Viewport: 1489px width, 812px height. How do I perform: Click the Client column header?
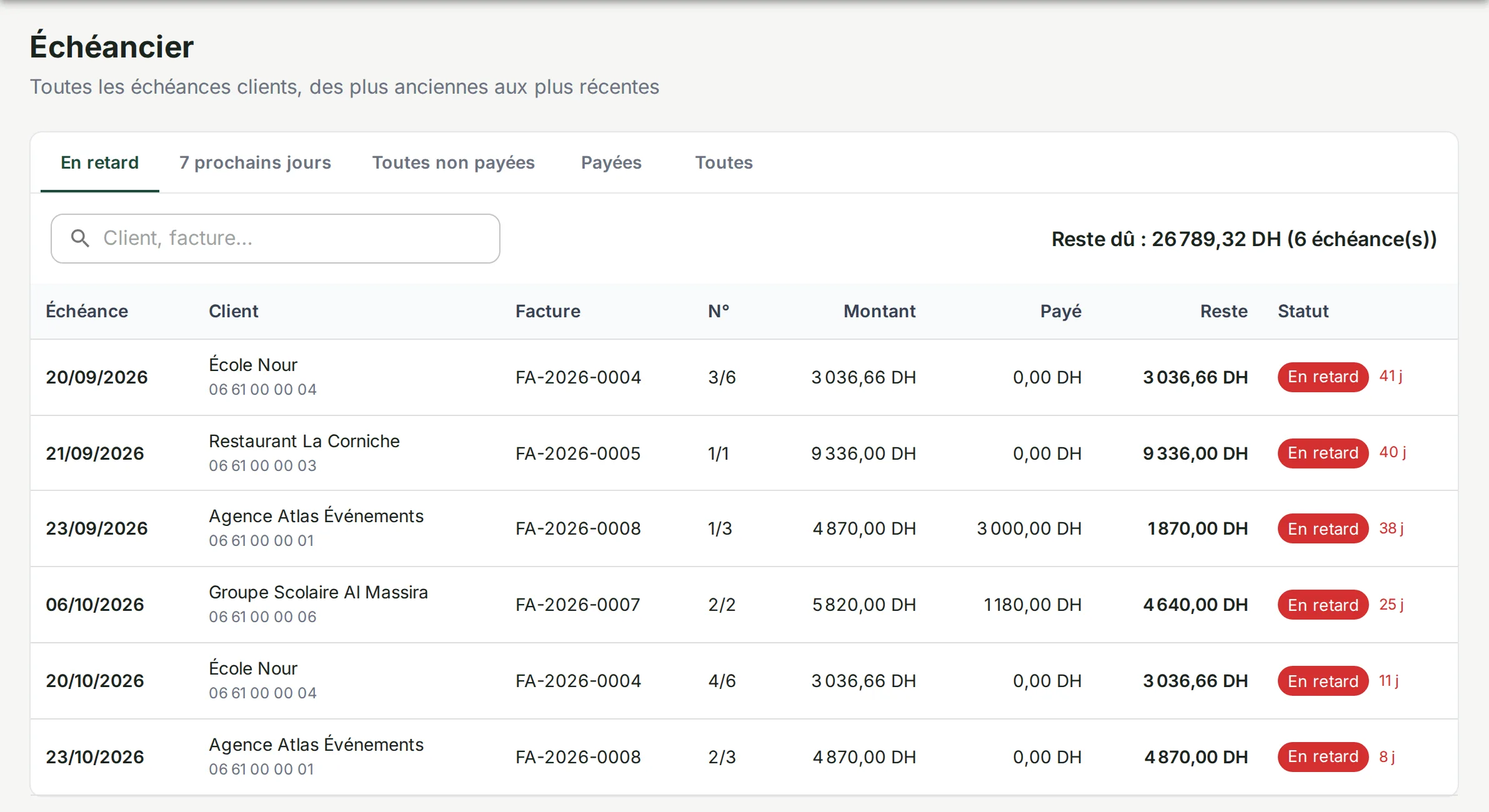pyautogui.click(x=234, y=311)
